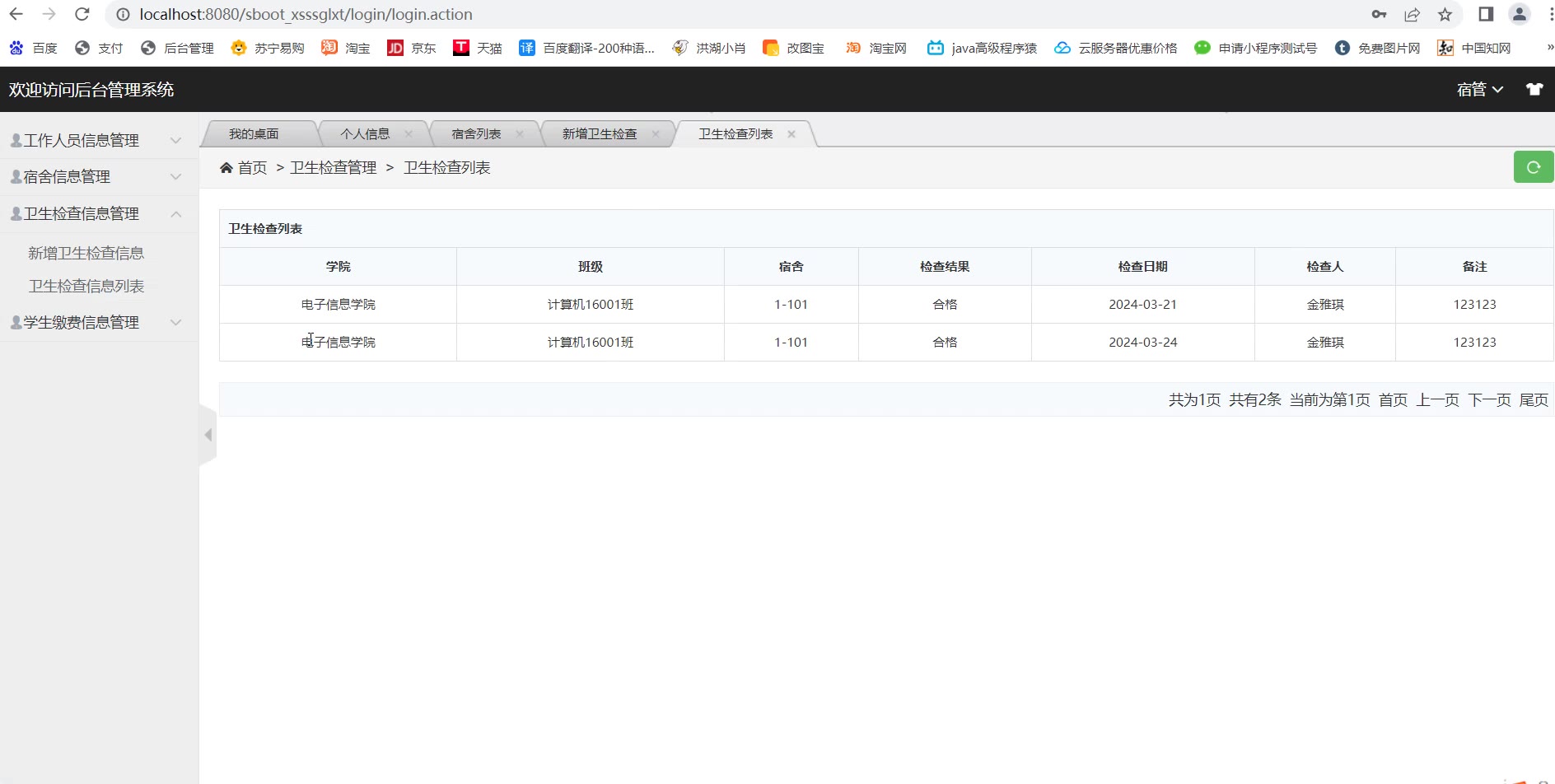The image size is (1555, 784).
Task: Click the 欢迎访问后台管理系统 title
Action: (91, 90)
